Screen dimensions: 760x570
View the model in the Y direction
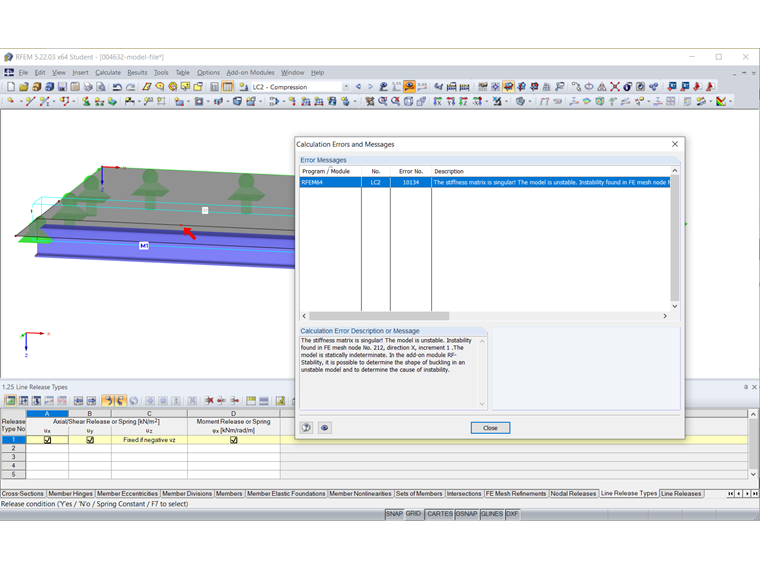tap(450, 101)
